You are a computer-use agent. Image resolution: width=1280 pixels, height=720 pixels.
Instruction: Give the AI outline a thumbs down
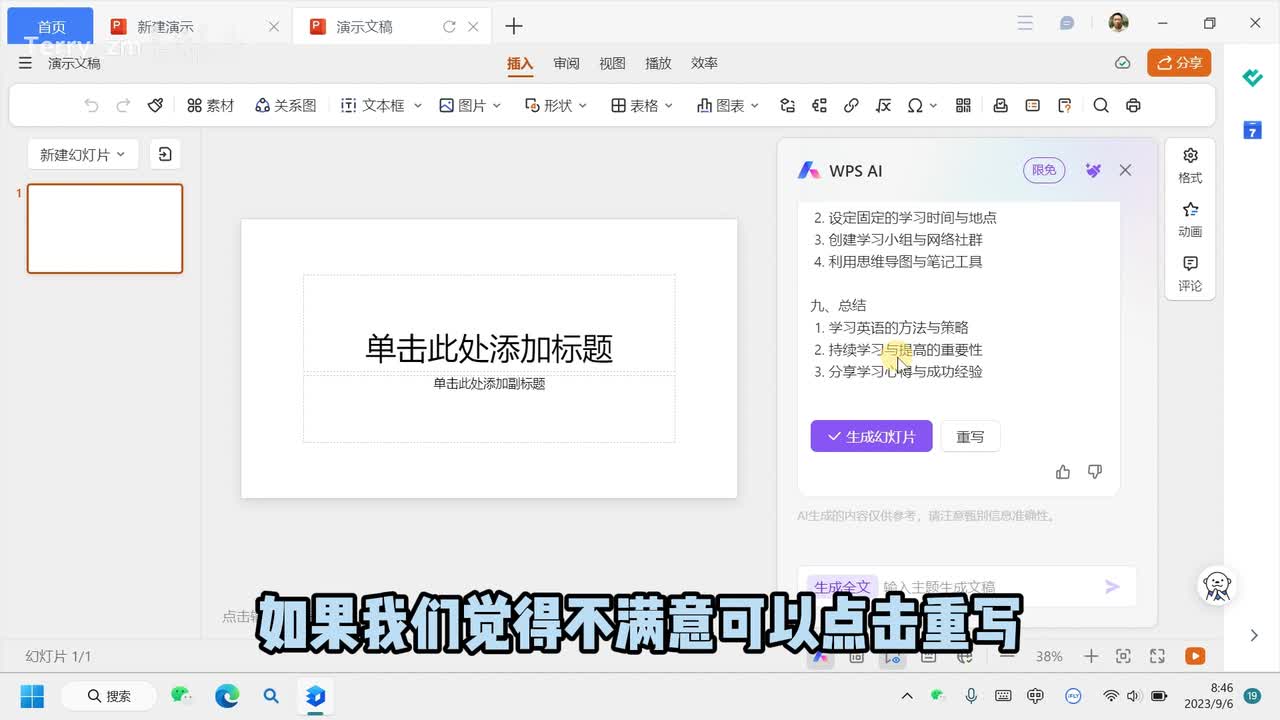(1095, 472)
